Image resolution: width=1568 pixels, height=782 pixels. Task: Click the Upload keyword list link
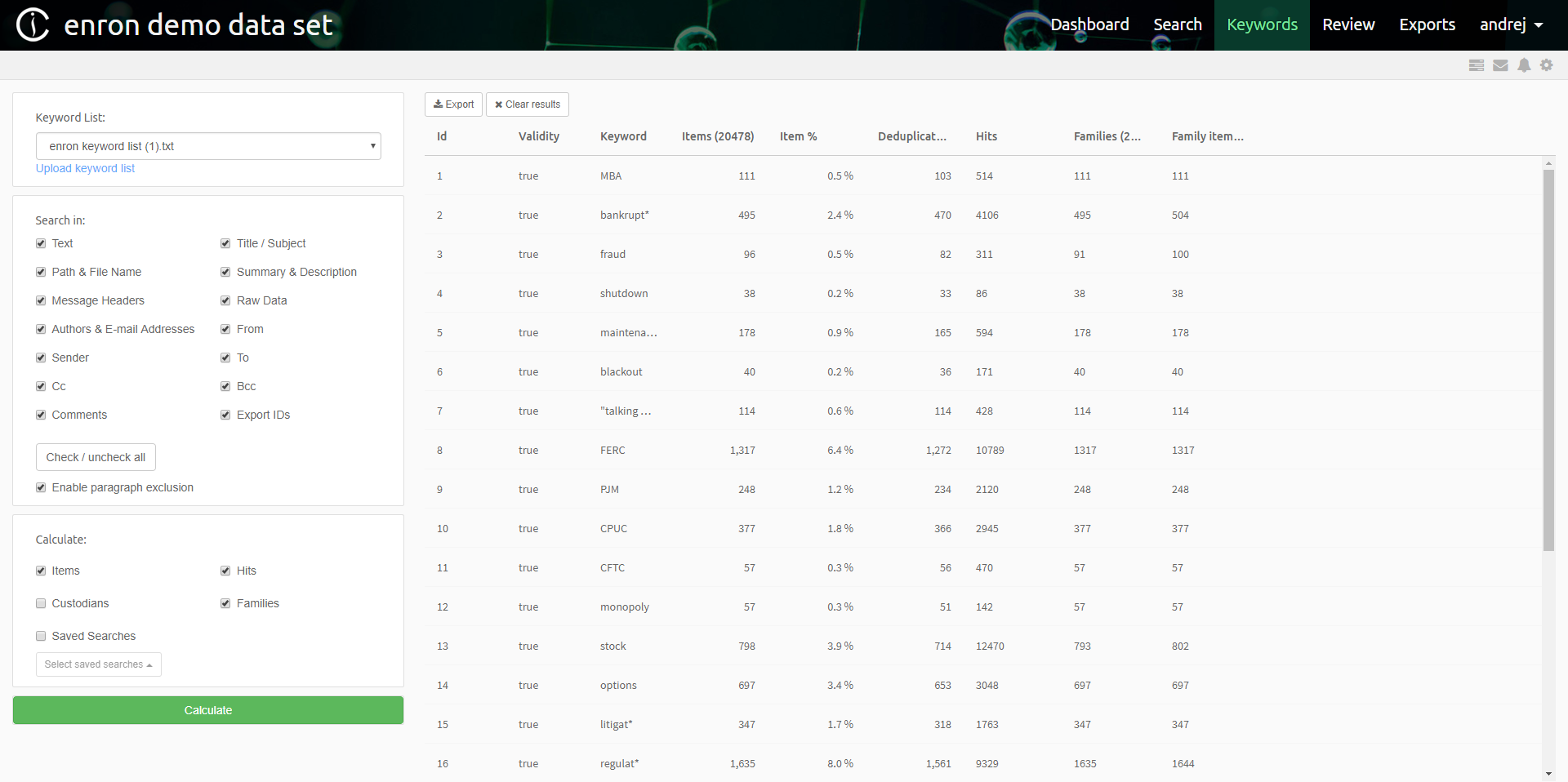[x=85, y=168]
